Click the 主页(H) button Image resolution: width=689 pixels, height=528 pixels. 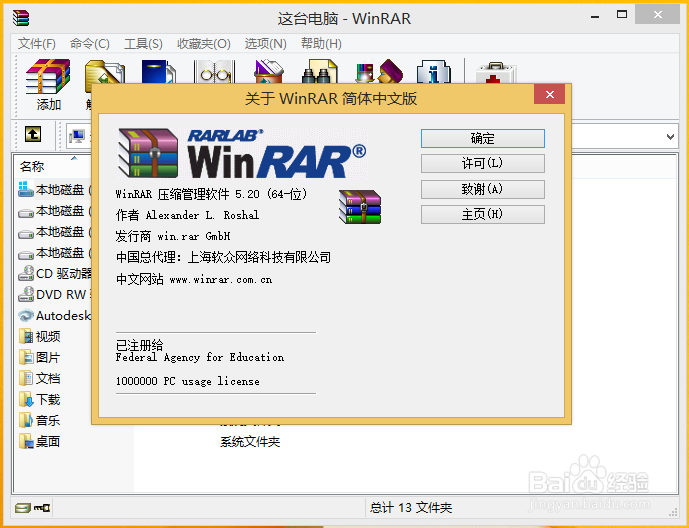click(x=482, y=214)
